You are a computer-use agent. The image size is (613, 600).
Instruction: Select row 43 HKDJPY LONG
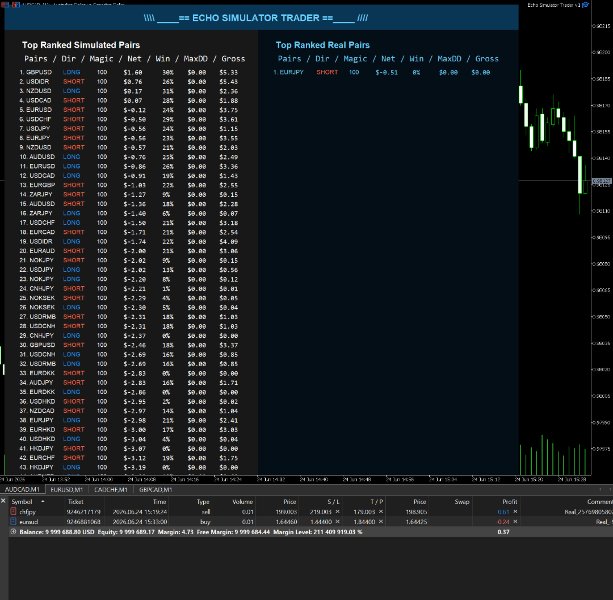click(129, 467)
